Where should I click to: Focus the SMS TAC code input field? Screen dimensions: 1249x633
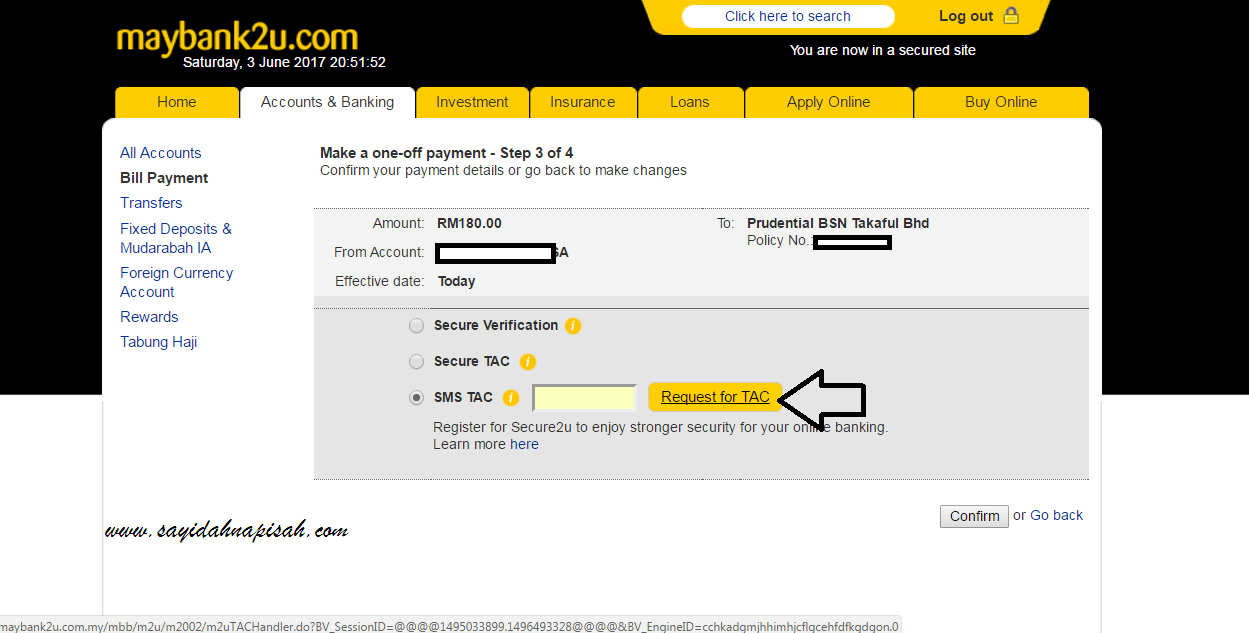click(585, 398)
